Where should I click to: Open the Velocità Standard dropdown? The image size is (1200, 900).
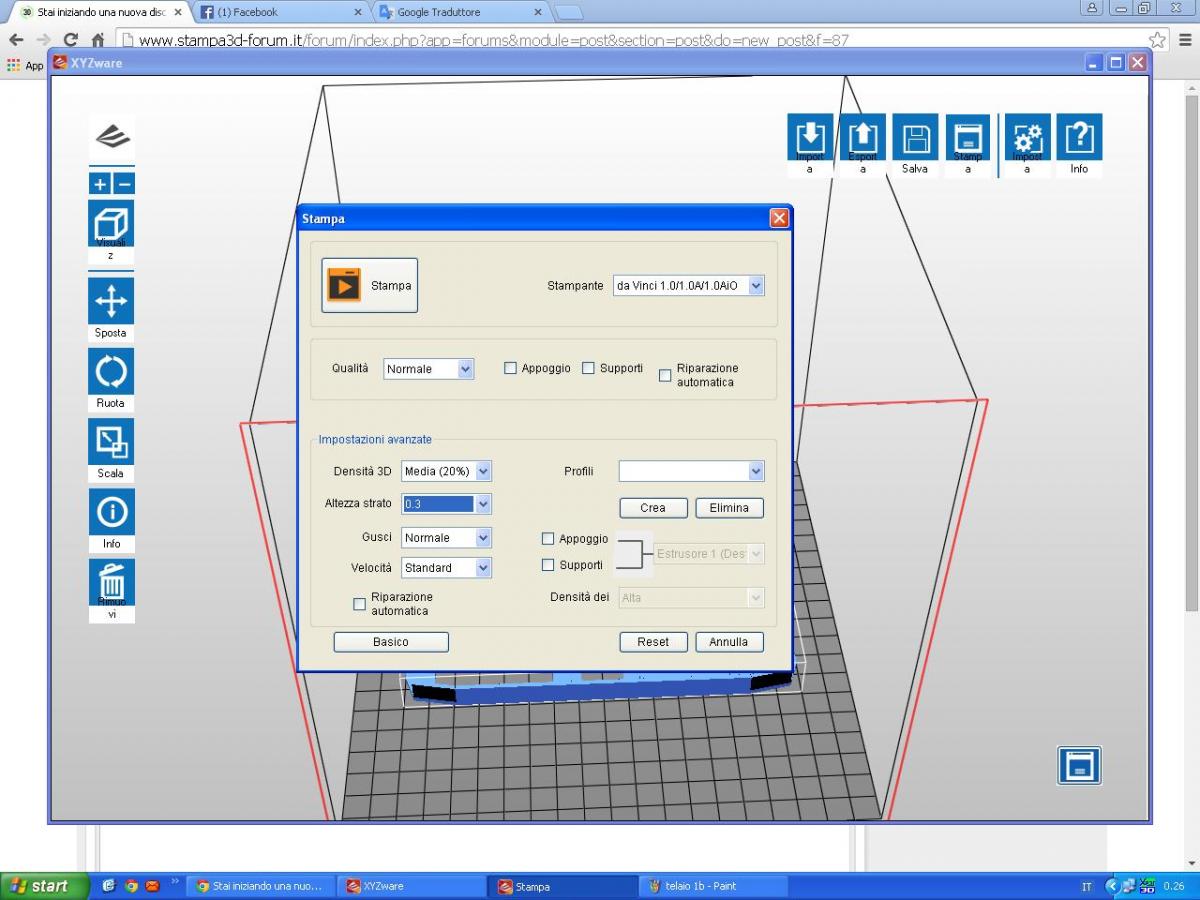tap(446, 568)
